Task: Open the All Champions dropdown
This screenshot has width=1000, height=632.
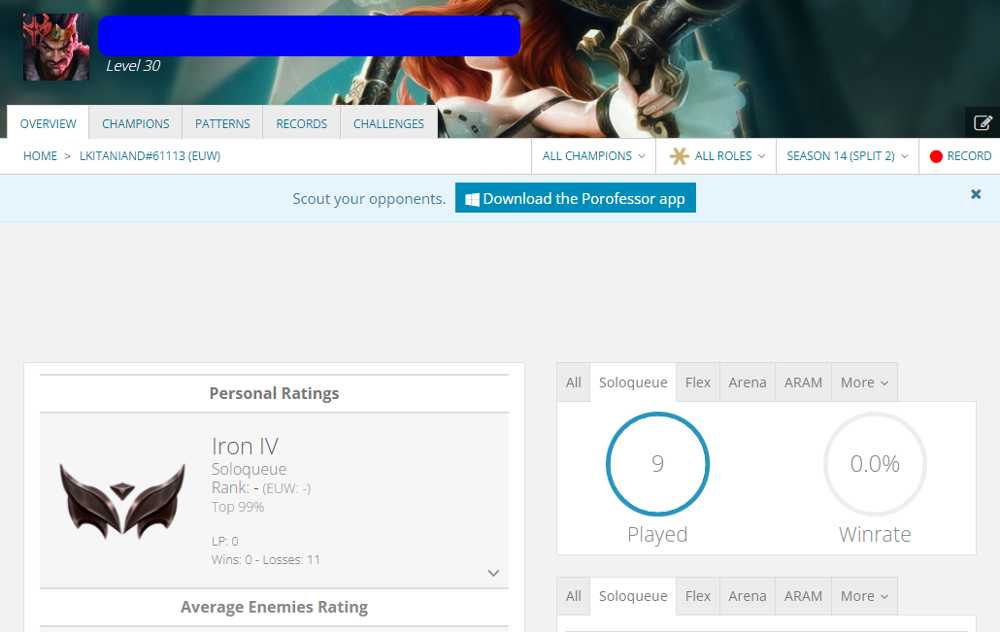Action: pyautogui.click(x=593, y=156)
